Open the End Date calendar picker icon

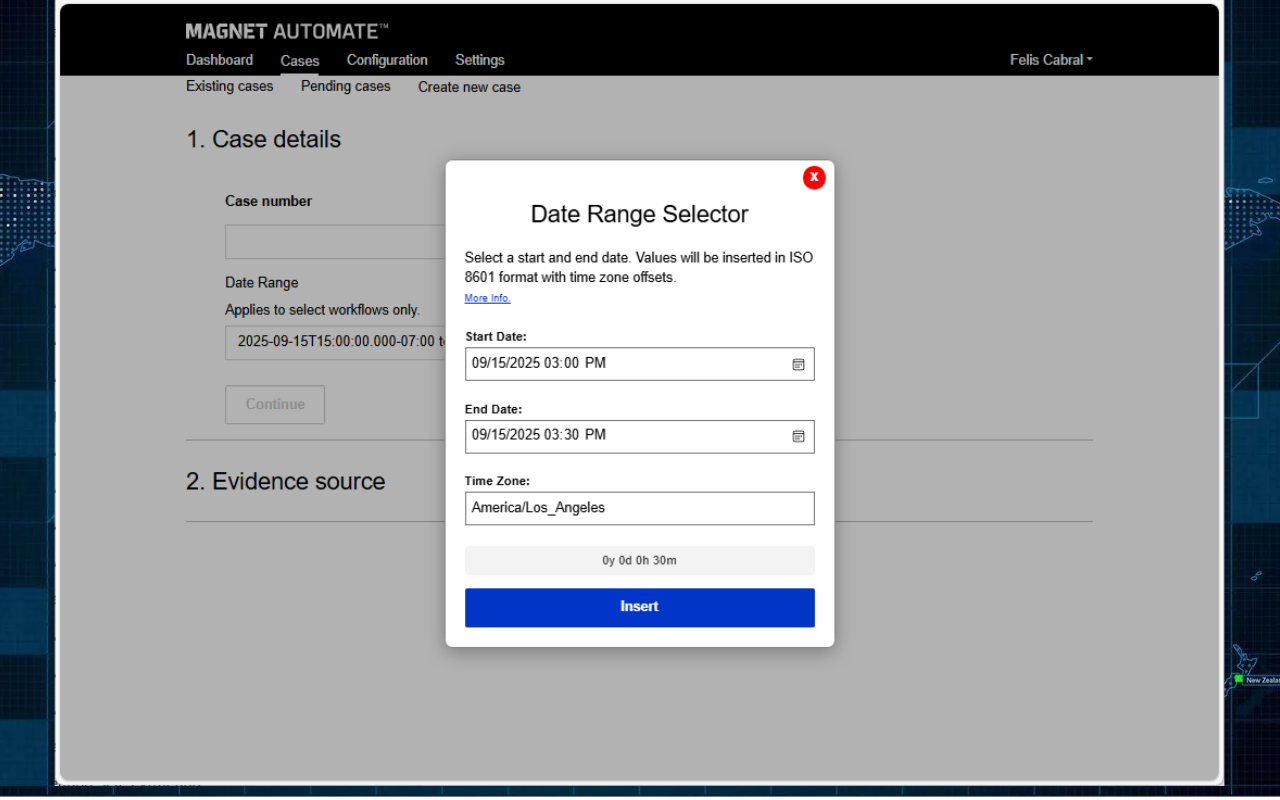[x=798, y=436]
